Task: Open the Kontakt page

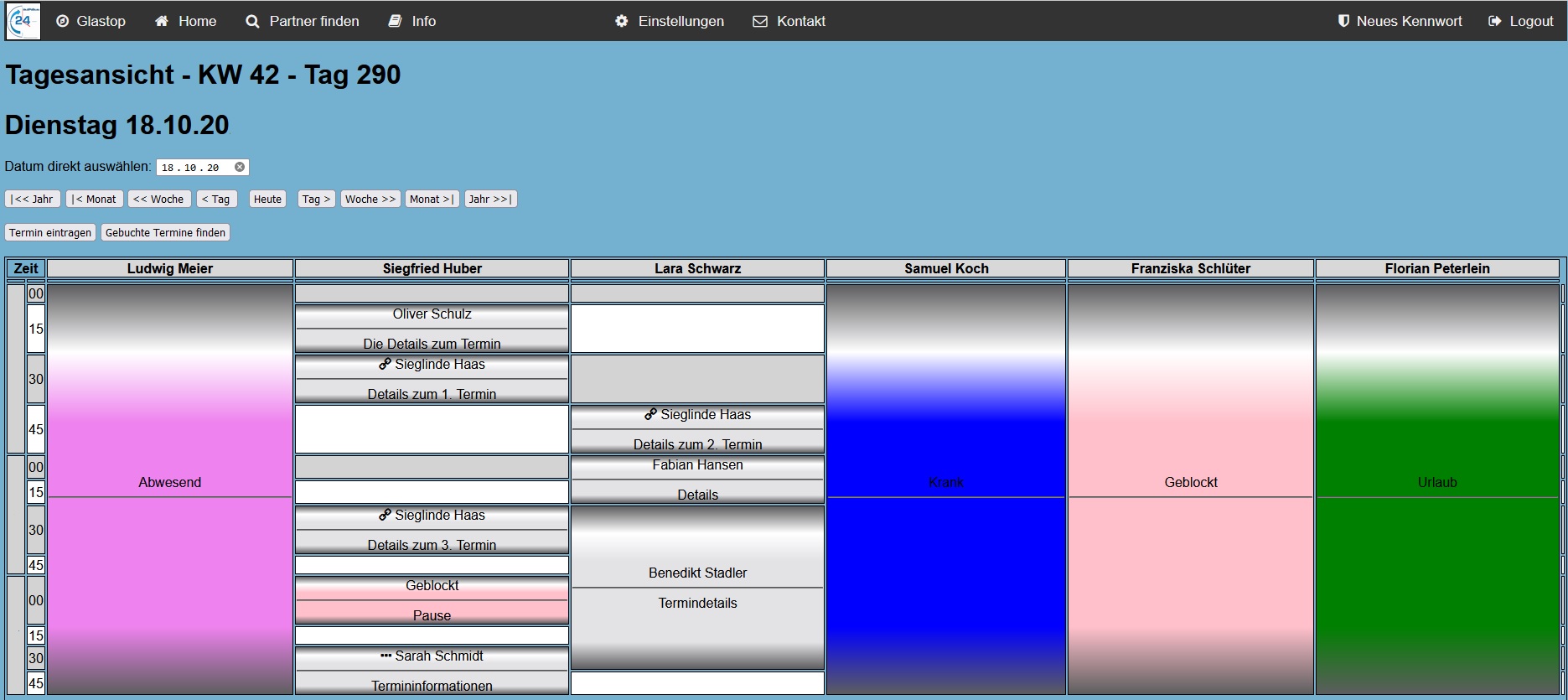Action: pyautogui.click(x=789, y=21)
